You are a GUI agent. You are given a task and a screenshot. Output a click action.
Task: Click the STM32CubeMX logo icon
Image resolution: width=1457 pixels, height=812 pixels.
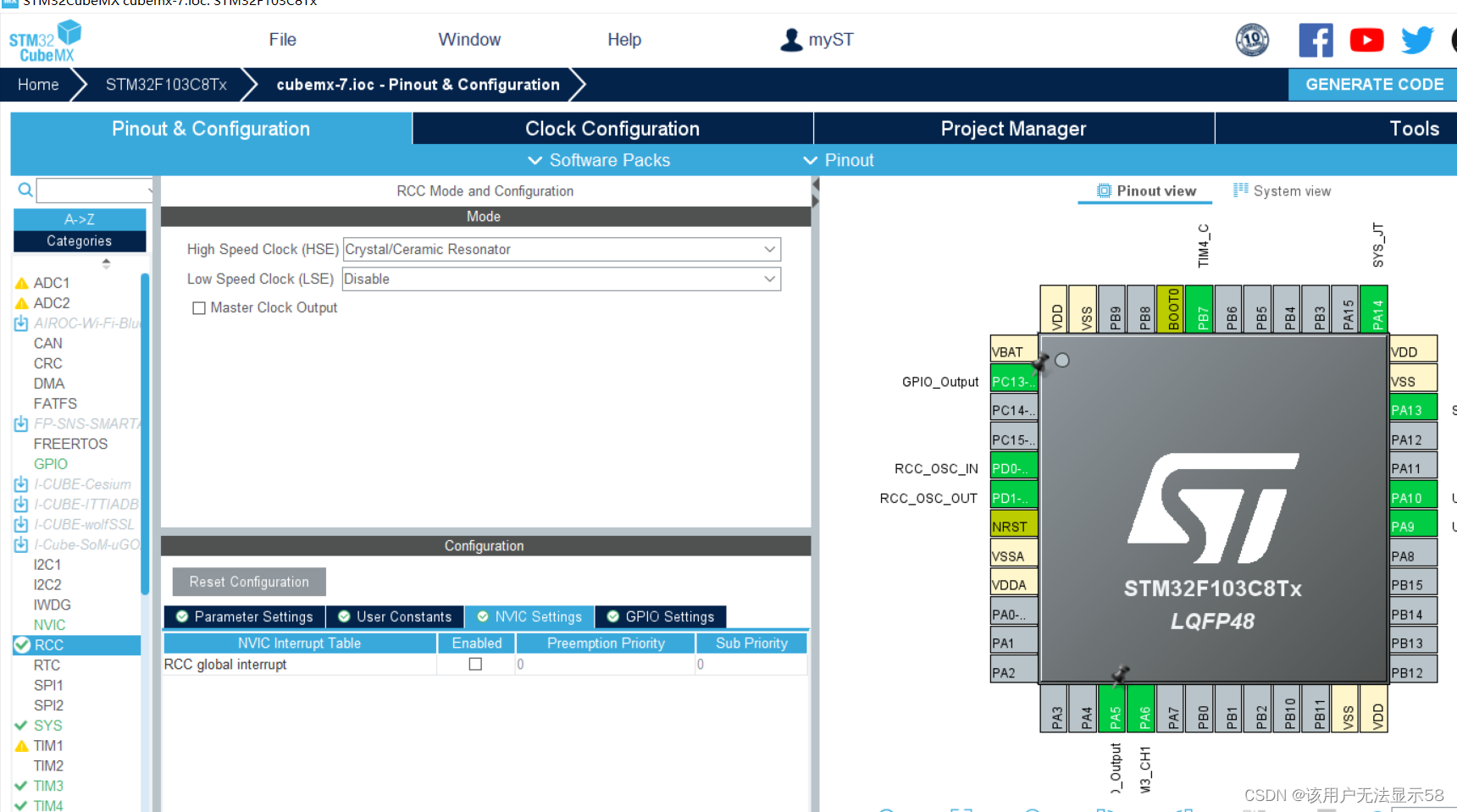(x=46, y=41)
